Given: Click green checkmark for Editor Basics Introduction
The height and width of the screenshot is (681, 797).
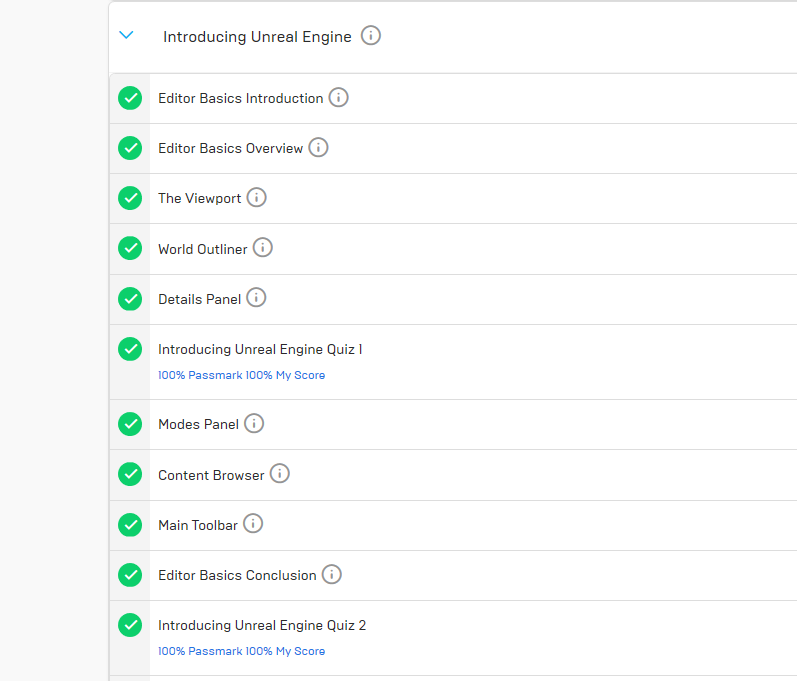Looking at the screenshot, I should 130,98.
